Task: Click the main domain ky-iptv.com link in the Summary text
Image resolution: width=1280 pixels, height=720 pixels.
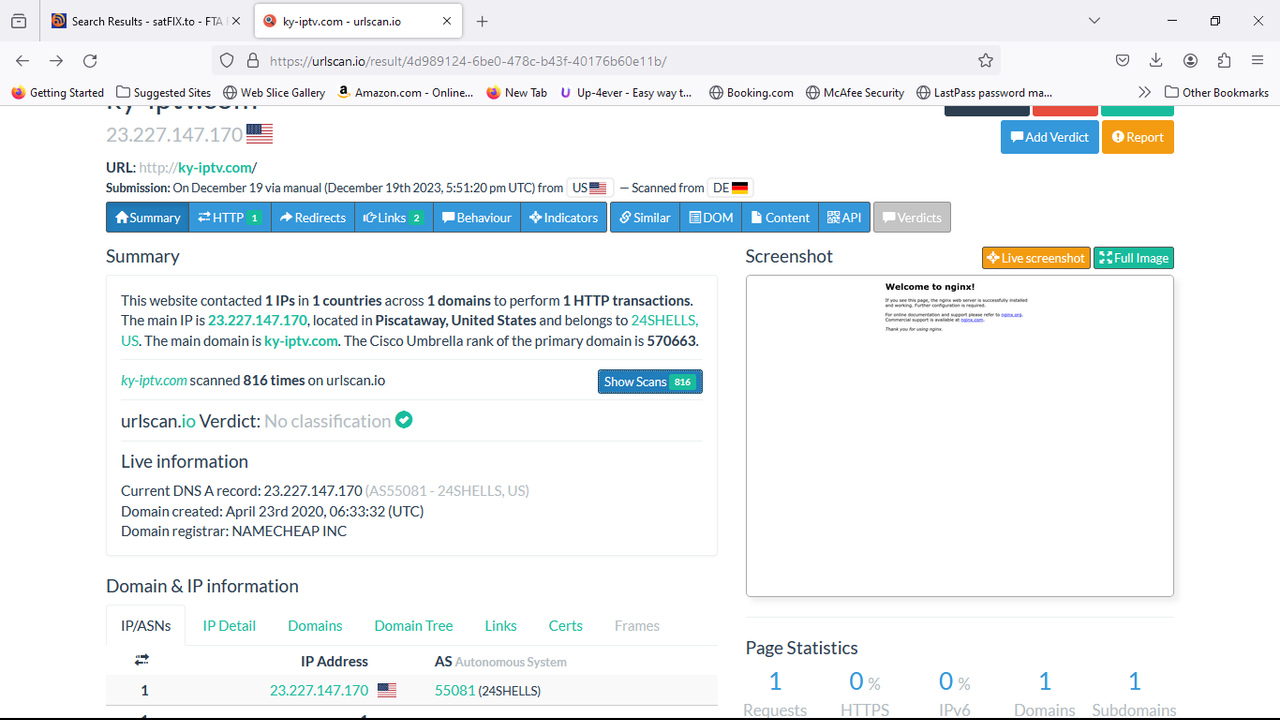Action: click(301, 341)
